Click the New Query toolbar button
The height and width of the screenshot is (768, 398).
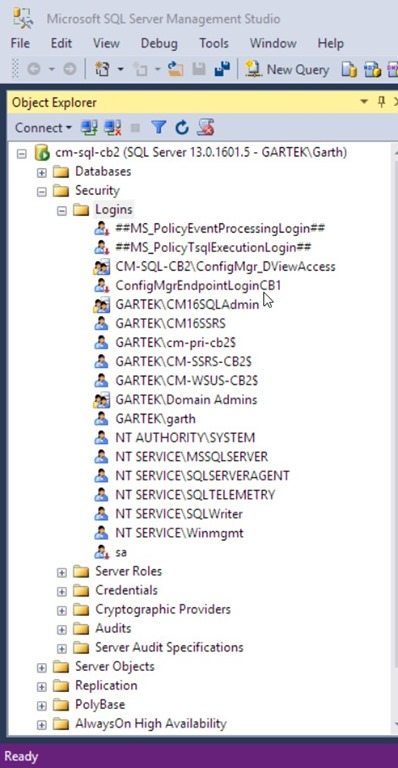(287, 70)
